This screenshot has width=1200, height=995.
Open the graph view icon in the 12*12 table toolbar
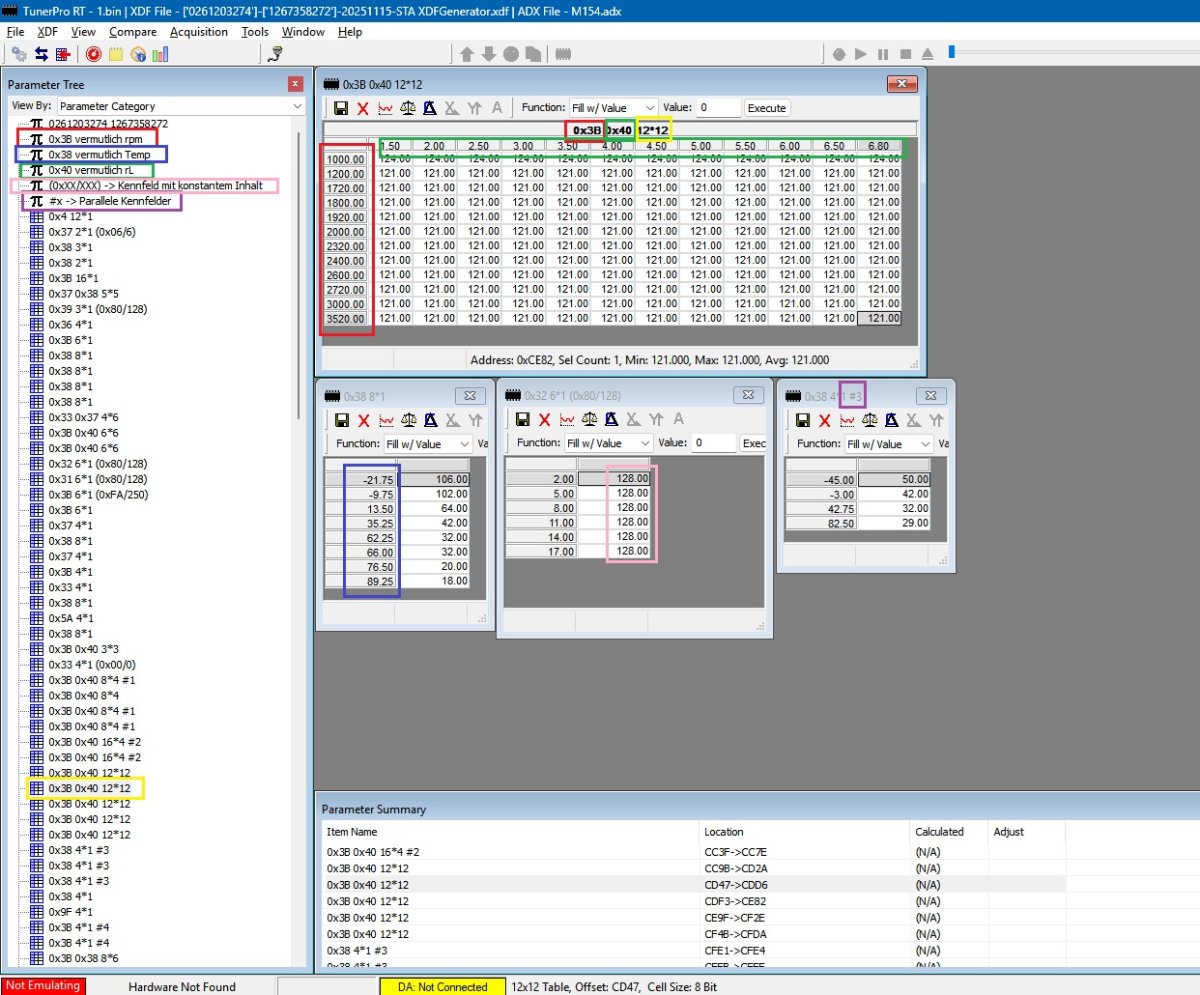(385, 108)
